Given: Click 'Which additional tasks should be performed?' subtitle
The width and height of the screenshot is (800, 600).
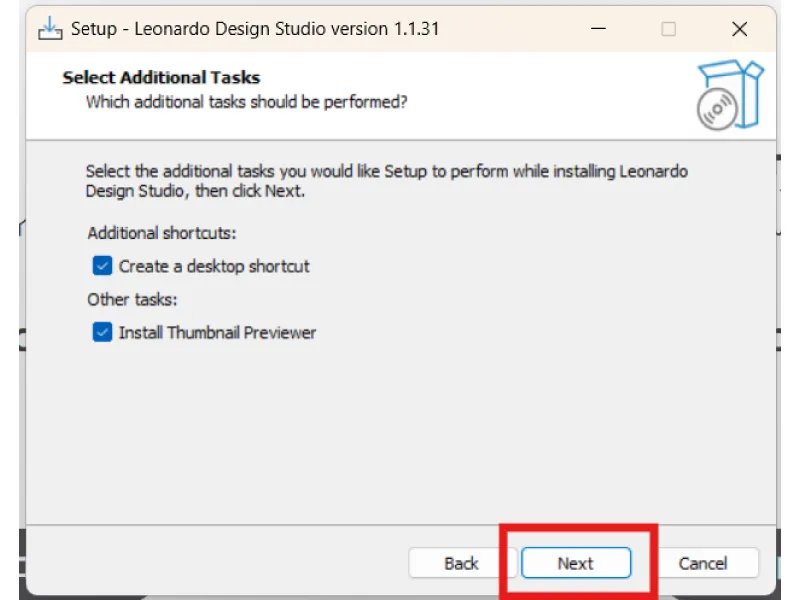Looking at the screenshot, I should click(246, 102).
